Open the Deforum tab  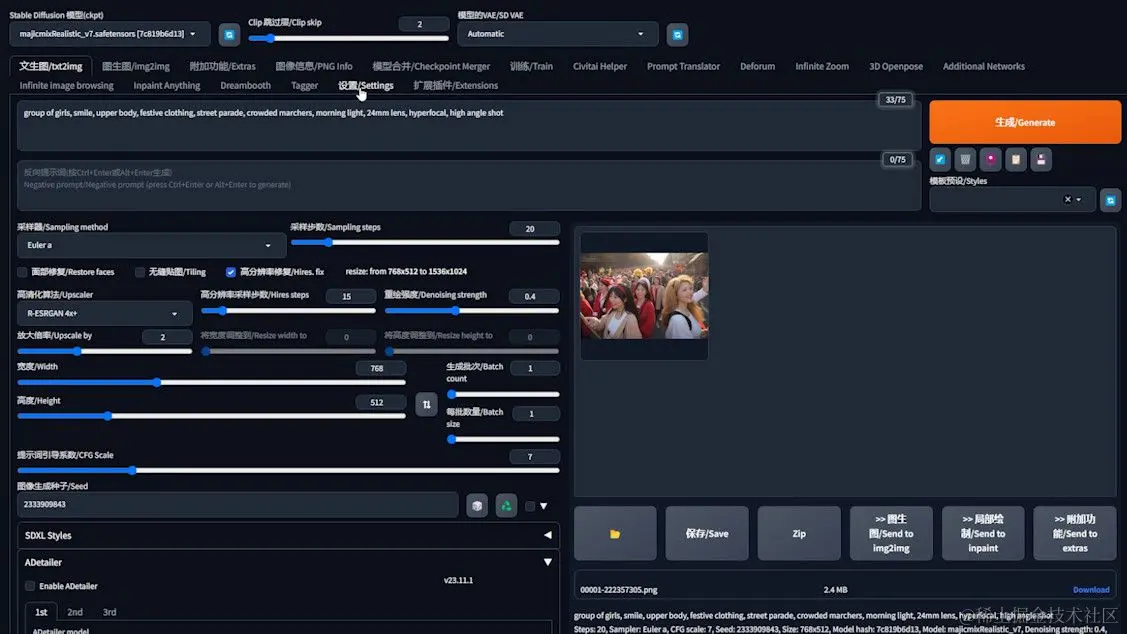coord(758,66)
